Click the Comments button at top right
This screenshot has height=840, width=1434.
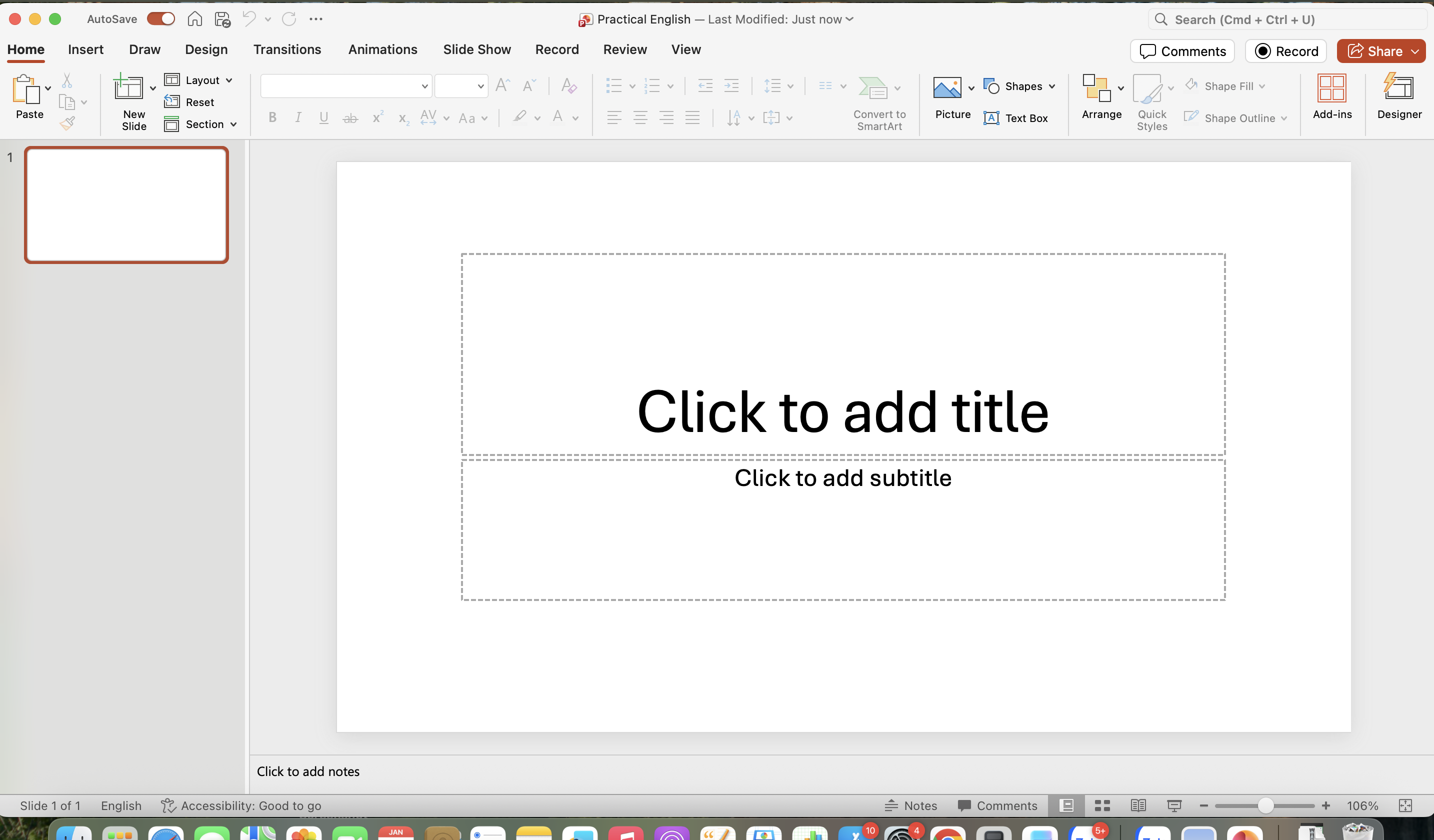(x=1182, y=51)
